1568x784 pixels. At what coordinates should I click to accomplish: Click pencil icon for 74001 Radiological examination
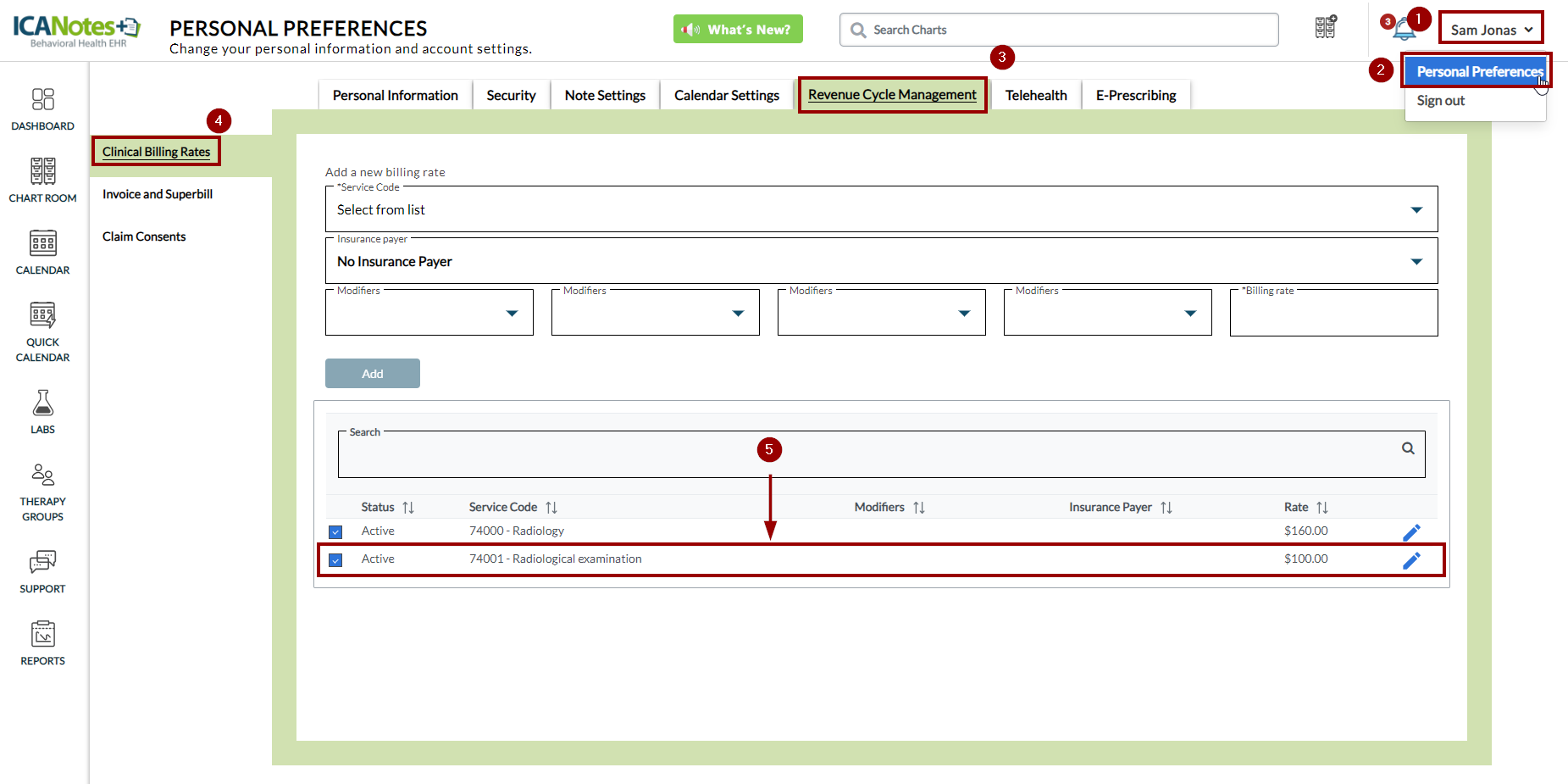tap(1411, 560)
